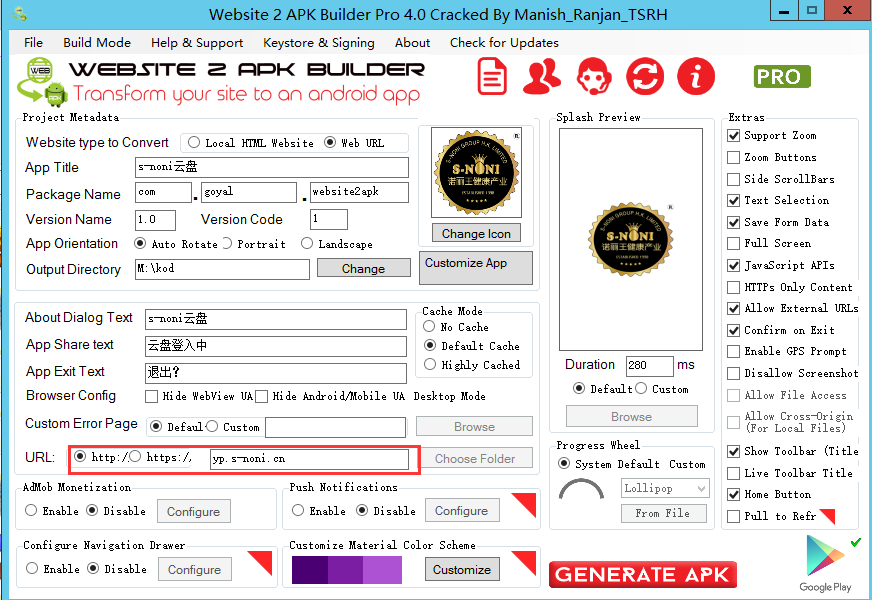Select Local HTML Website option

pos(194,142)
